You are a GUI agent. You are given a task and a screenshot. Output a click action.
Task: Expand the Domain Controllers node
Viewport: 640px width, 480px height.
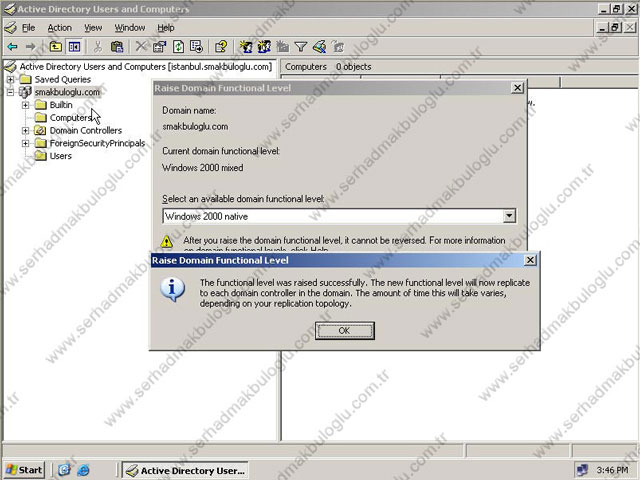pos(26,131)
